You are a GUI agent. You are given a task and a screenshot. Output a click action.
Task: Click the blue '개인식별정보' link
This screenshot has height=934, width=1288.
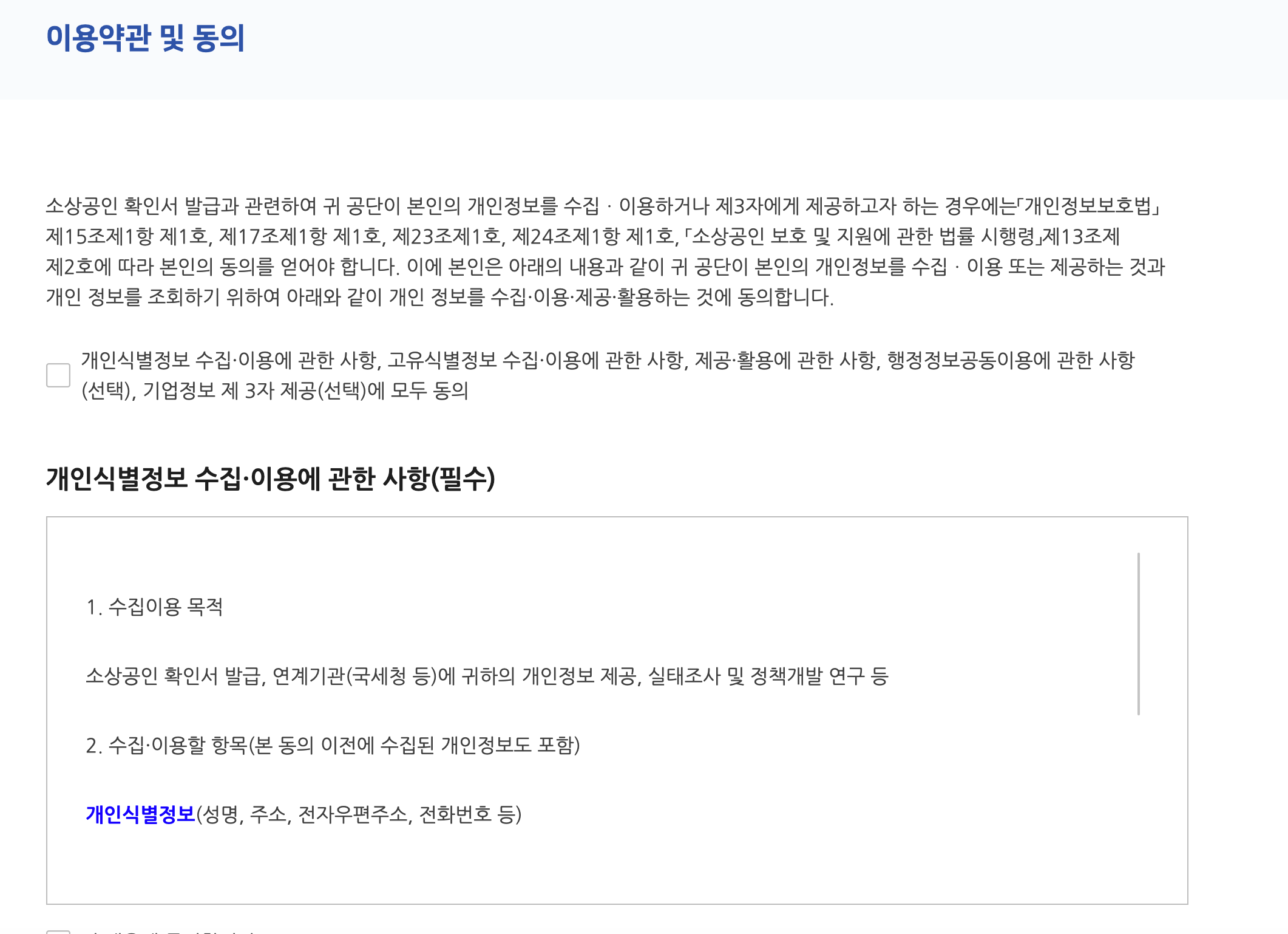pos(140,814)
